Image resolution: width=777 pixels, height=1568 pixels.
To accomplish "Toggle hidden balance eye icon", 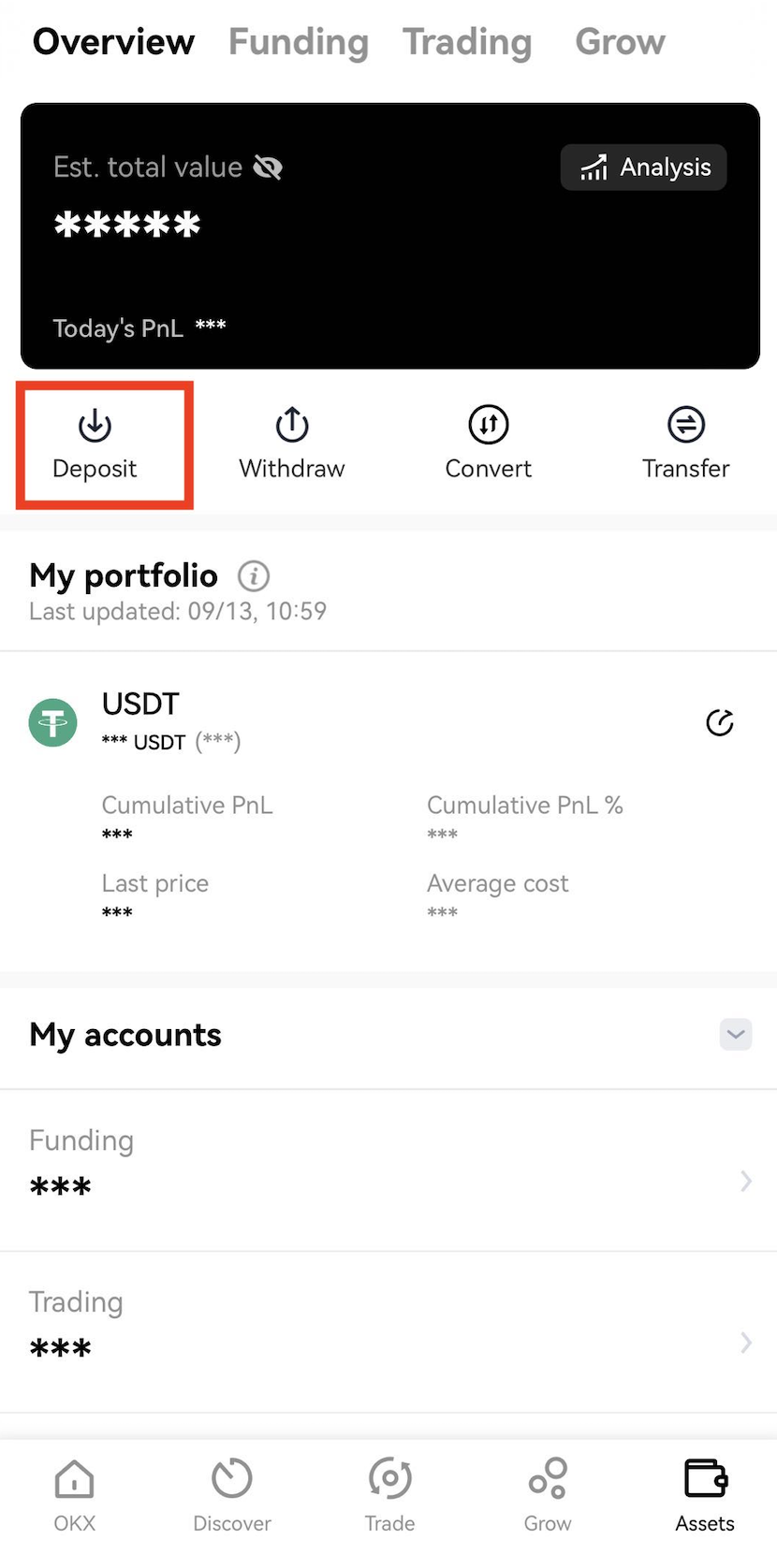I will (268, 167).
